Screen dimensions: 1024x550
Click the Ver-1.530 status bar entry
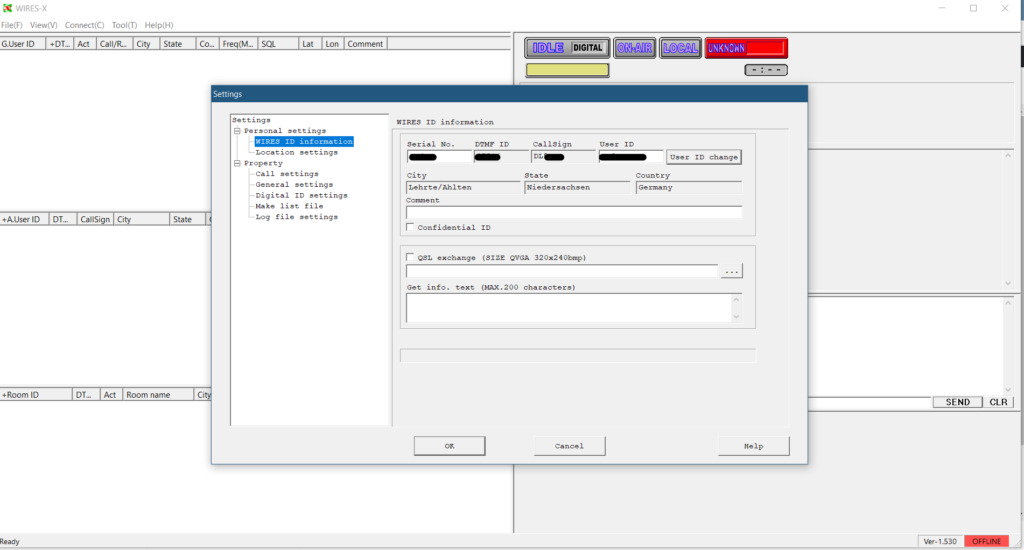940,542
